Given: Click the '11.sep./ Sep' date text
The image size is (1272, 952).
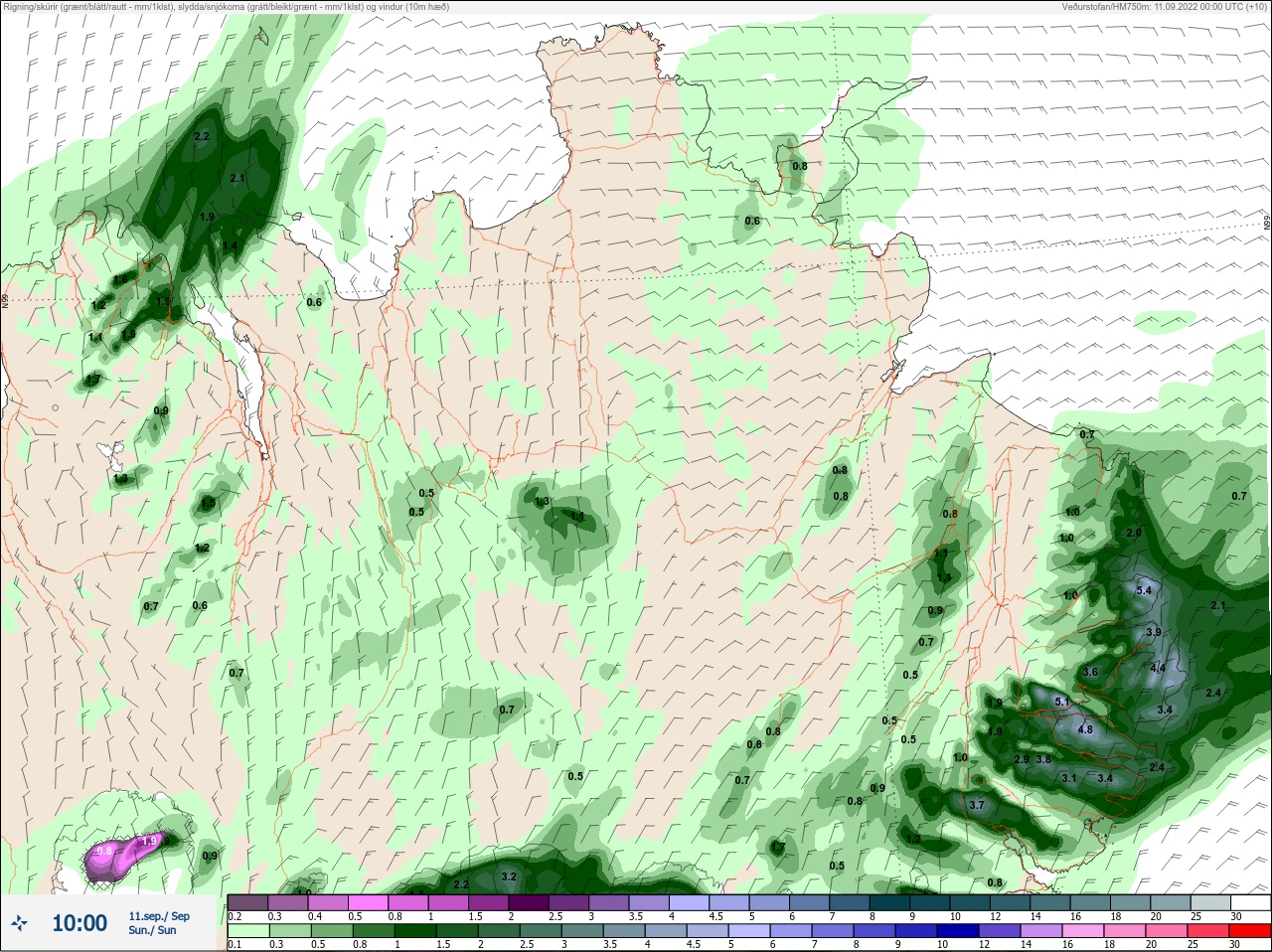Looking at the screenshot, I should click(159, 916).
